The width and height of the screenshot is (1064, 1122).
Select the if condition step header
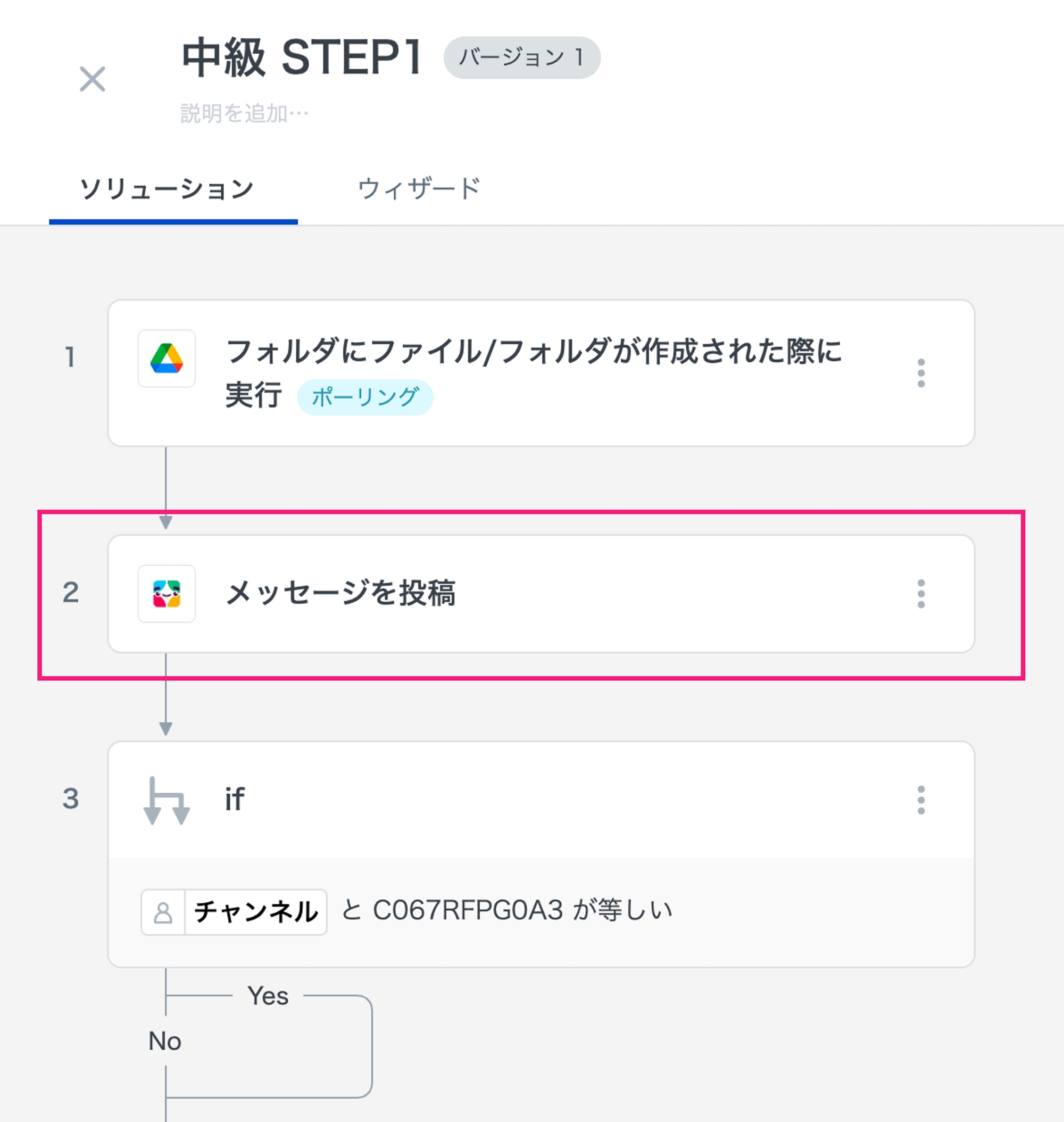pyautogui.click(x=510, y=800)
